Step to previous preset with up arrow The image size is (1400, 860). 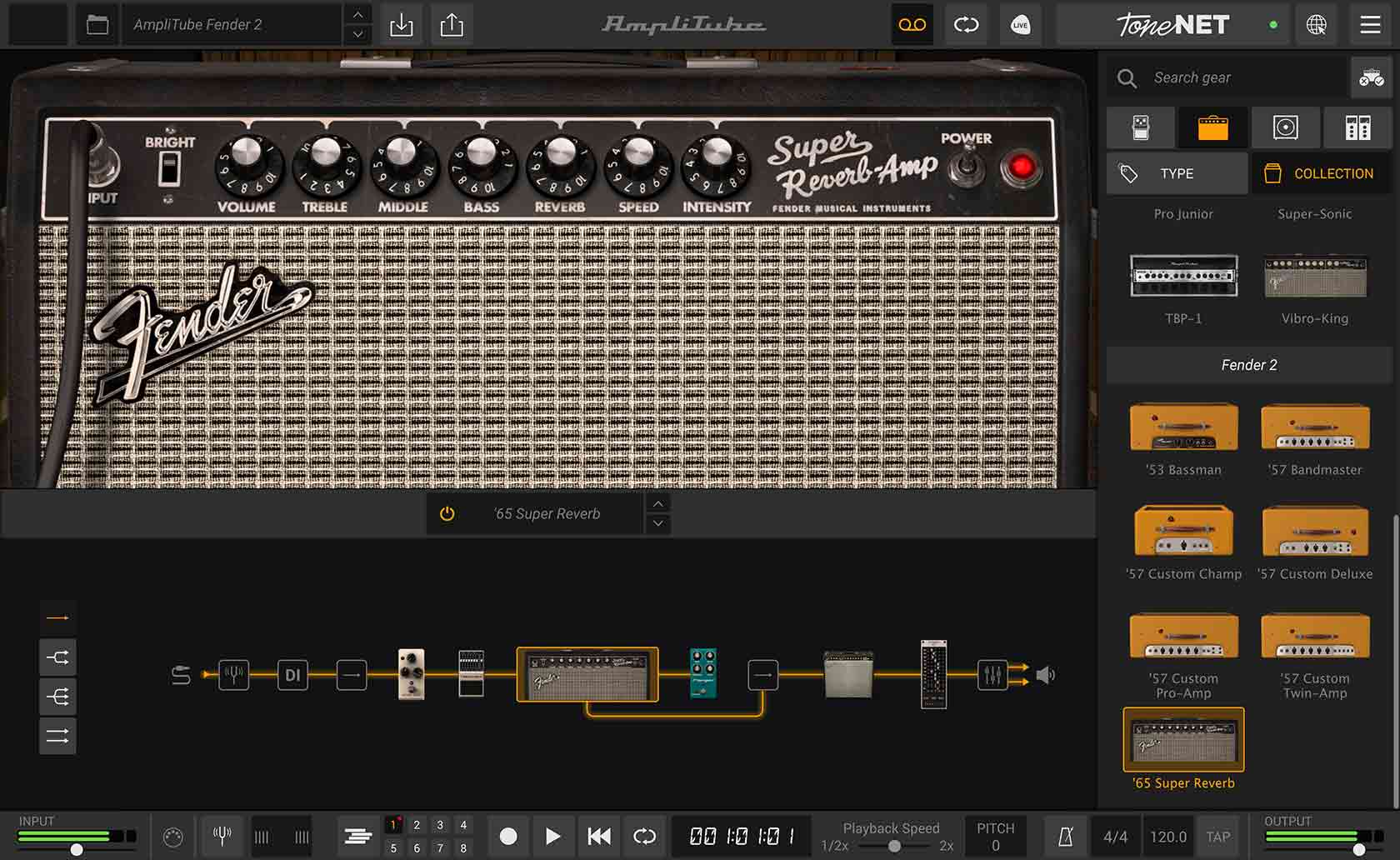pos(357,15)
